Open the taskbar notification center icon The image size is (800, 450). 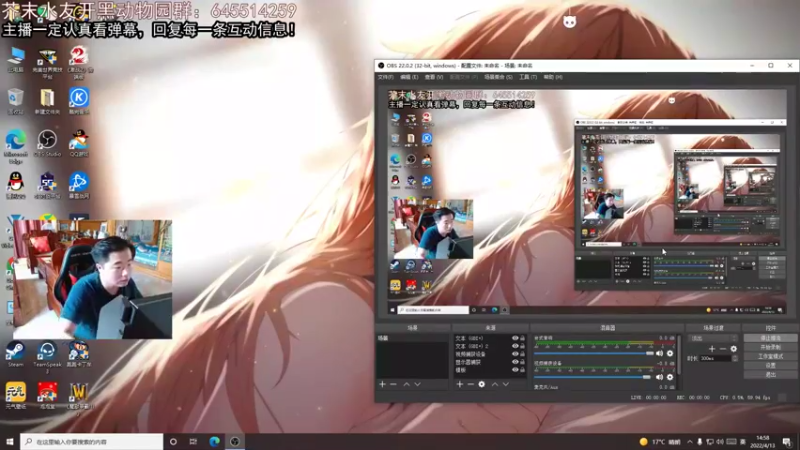tap(787, 441)
